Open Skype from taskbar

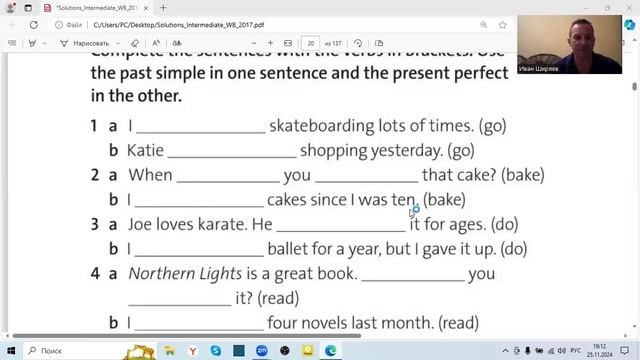click(x=216, y=351)
